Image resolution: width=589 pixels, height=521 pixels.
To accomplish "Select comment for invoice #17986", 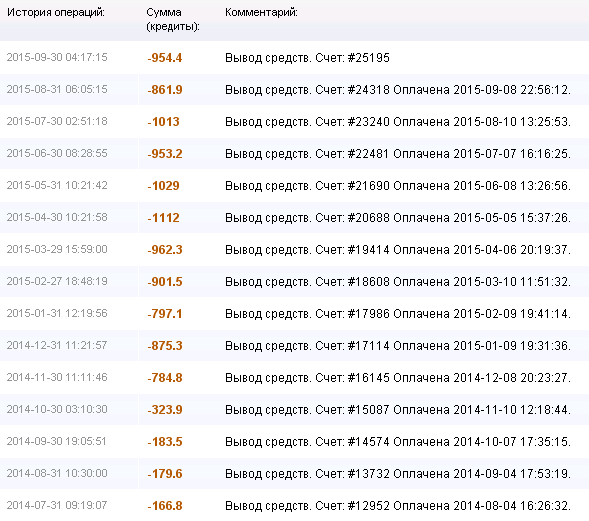I will pos(398,313).
